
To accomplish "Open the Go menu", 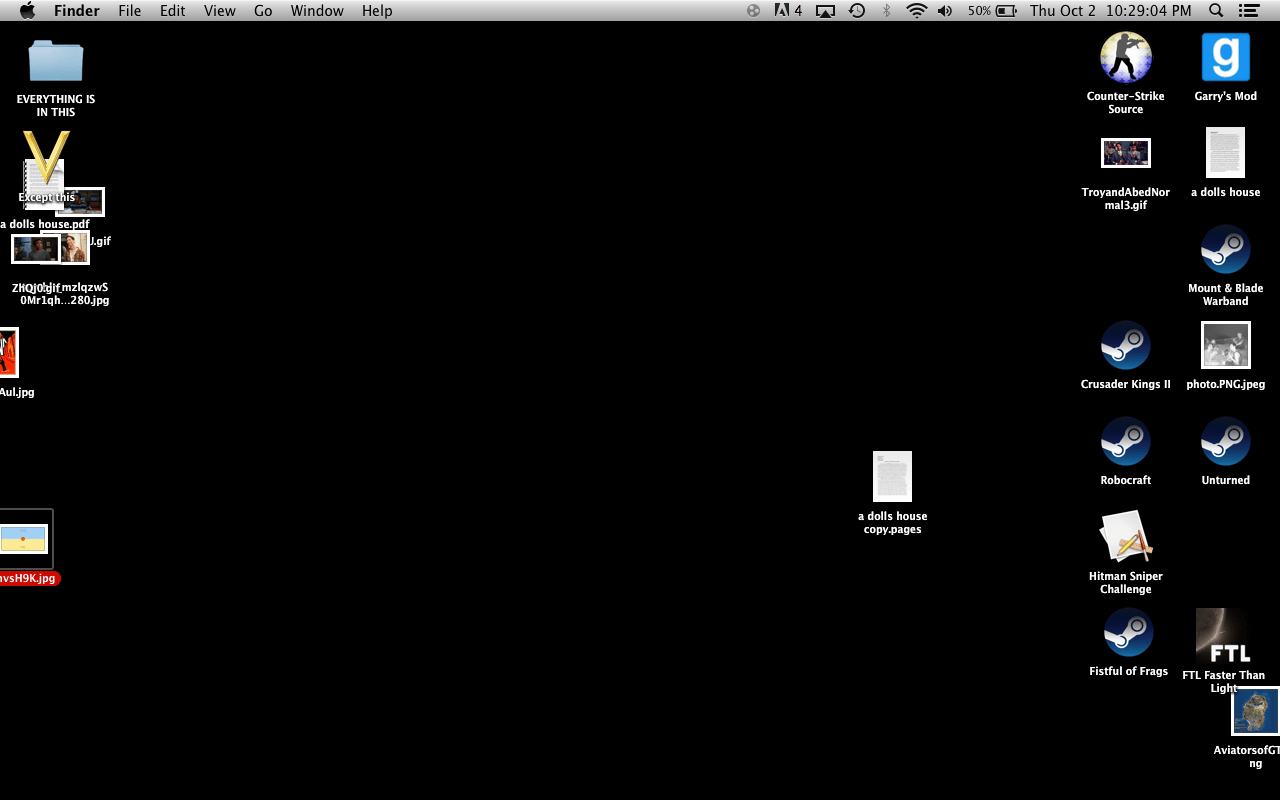I will (263, 11).
